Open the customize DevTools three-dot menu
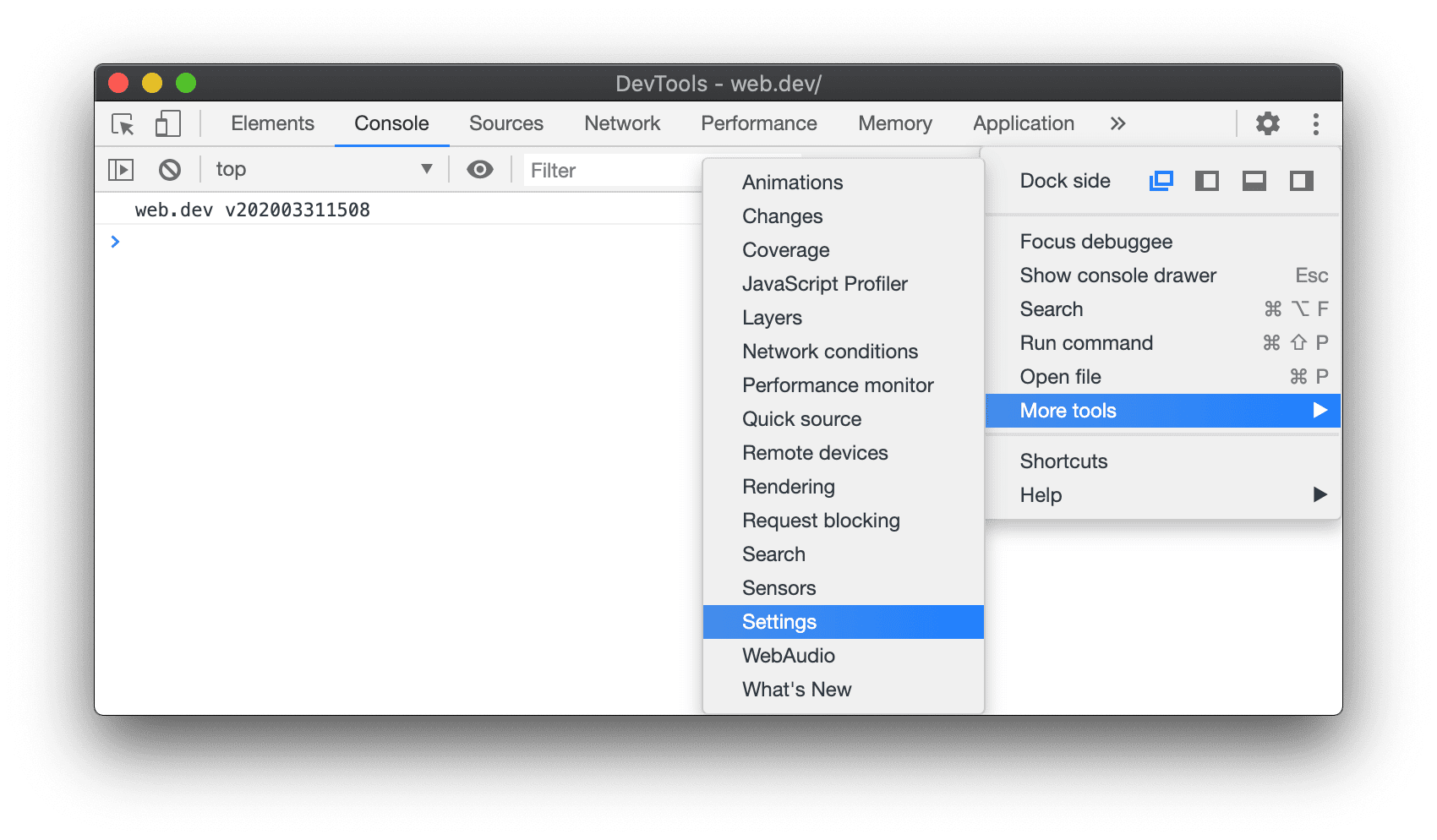The width and height of the screenshot is (1437, 840). click(1315, 123)
